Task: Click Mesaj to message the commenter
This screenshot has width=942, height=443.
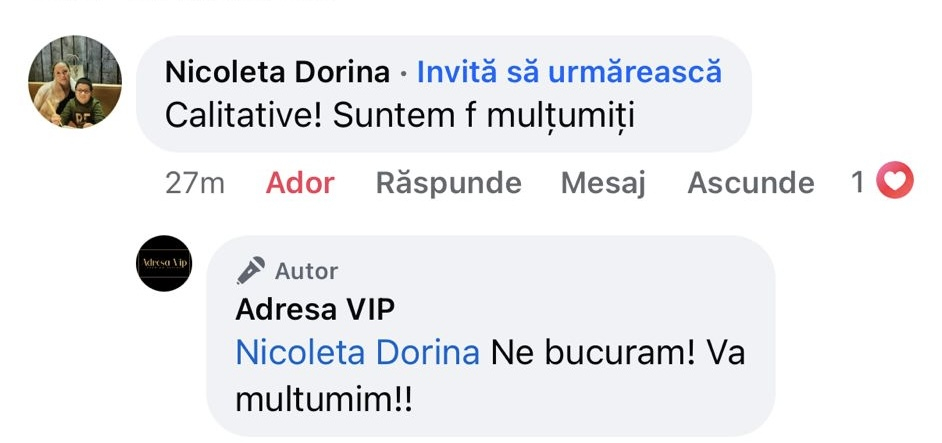Action: click(603, 183)
